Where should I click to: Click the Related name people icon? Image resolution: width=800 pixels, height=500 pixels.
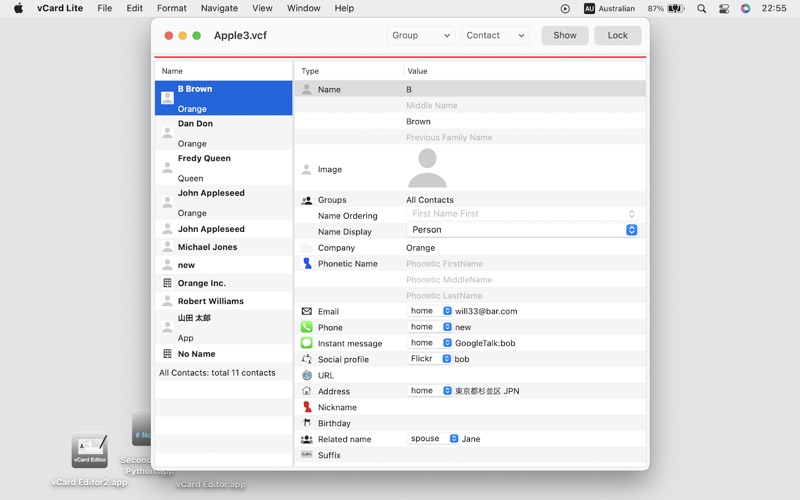pos(307,439)
